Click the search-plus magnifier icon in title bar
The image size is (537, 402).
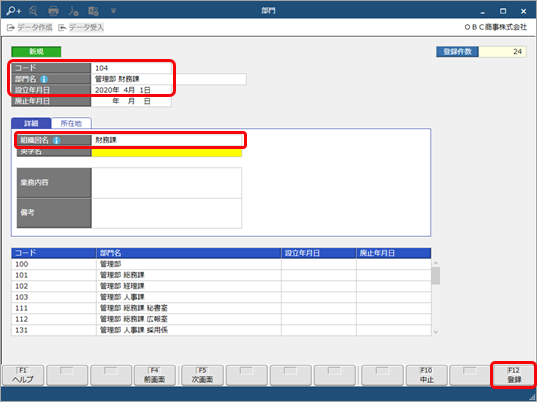14,11
